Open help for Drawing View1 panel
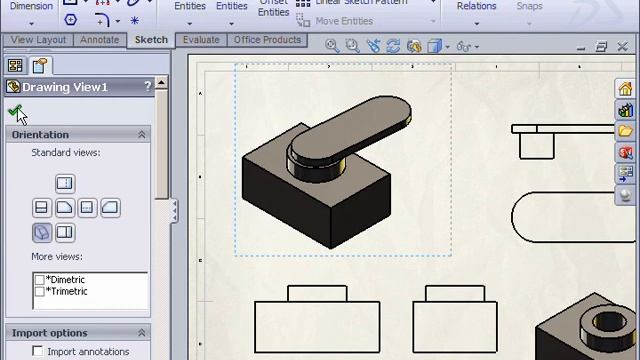This screenshot has height=360, width=640. [147, 86]
